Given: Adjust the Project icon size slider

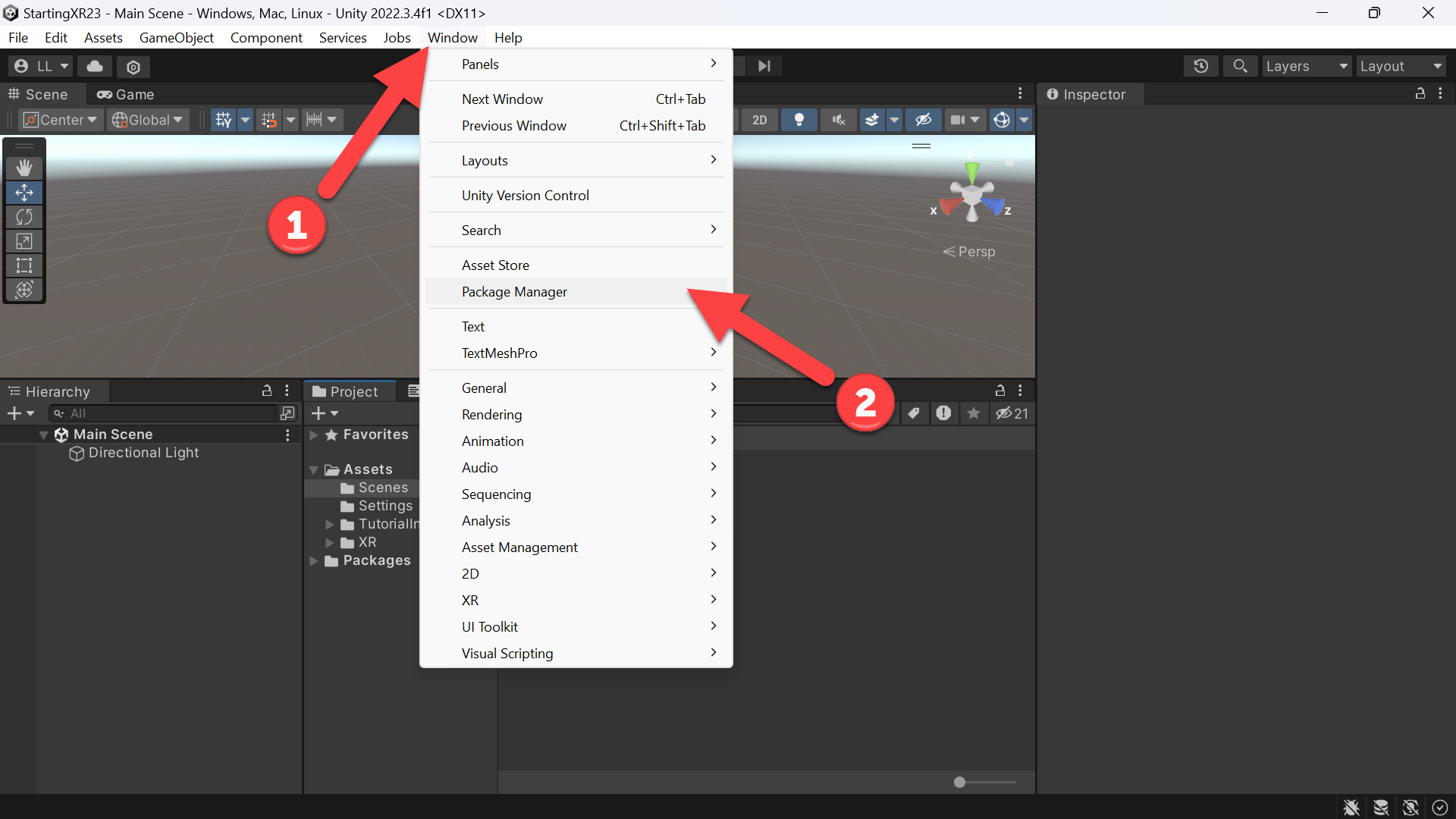Looking at the screenshot, I should tap(984, 782).
